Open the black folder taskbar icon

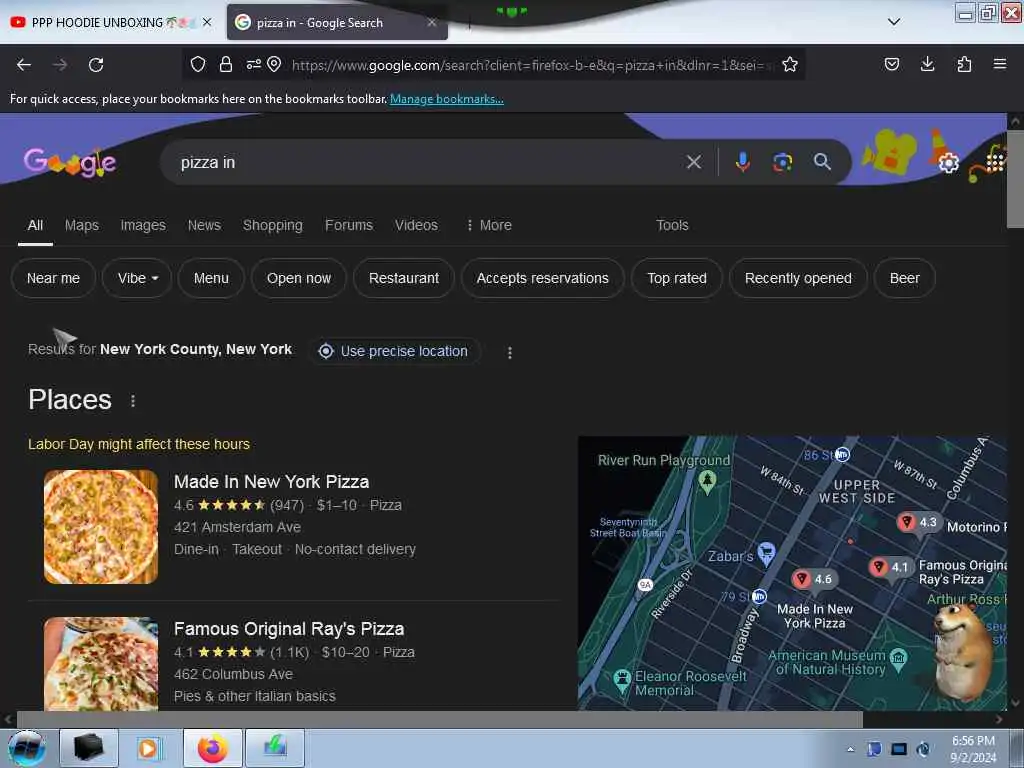(89, 748)
